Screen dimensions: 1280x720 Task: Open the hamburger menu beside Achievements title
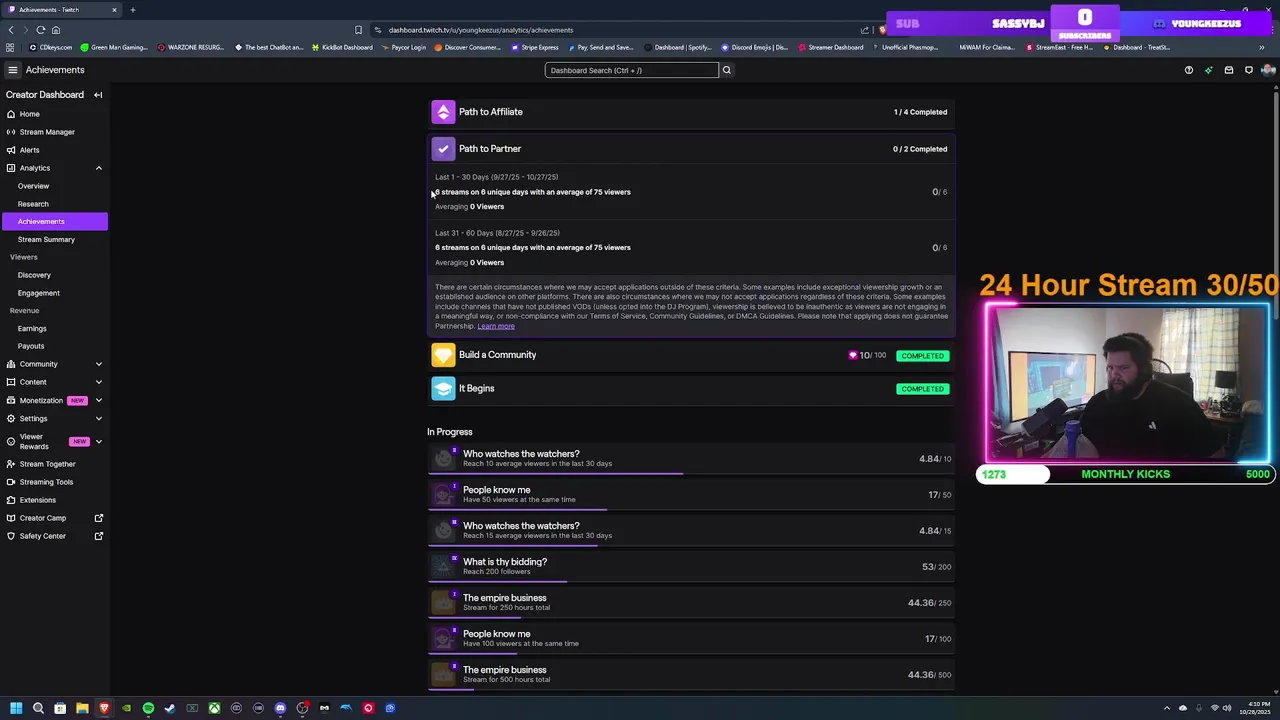(x=12, y=70)
